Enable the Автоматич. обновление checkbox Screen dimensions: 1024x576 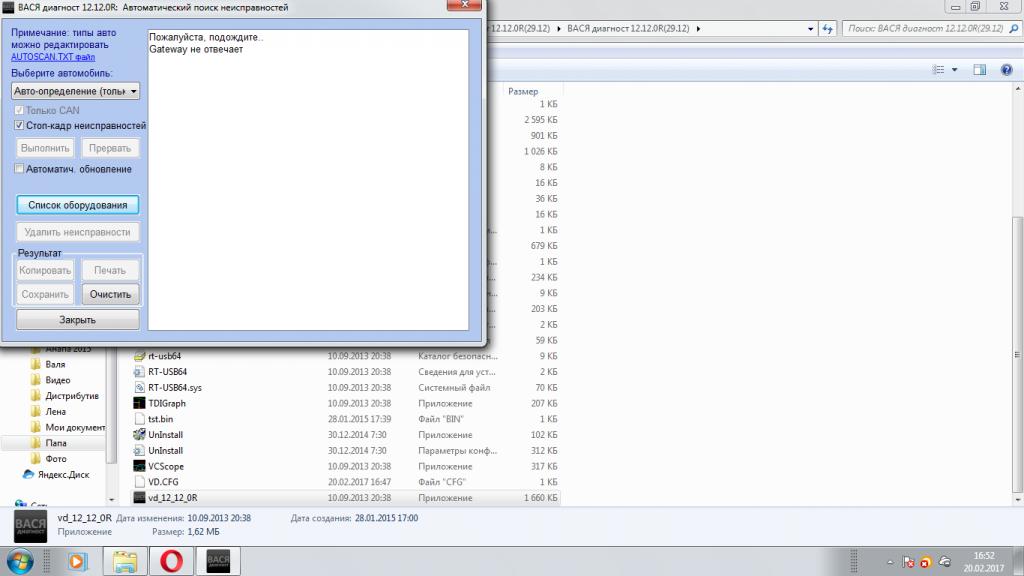click(19, 168)
